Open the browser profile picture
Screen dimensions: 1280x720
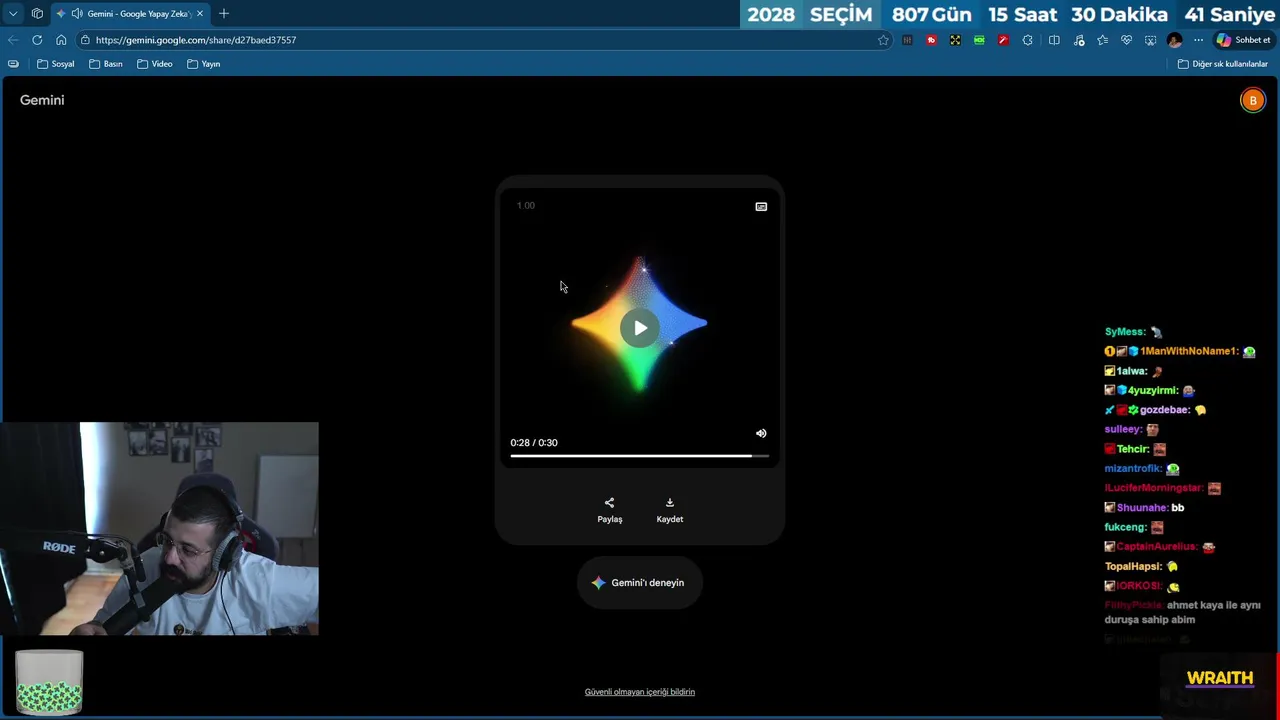[1174, 40]
